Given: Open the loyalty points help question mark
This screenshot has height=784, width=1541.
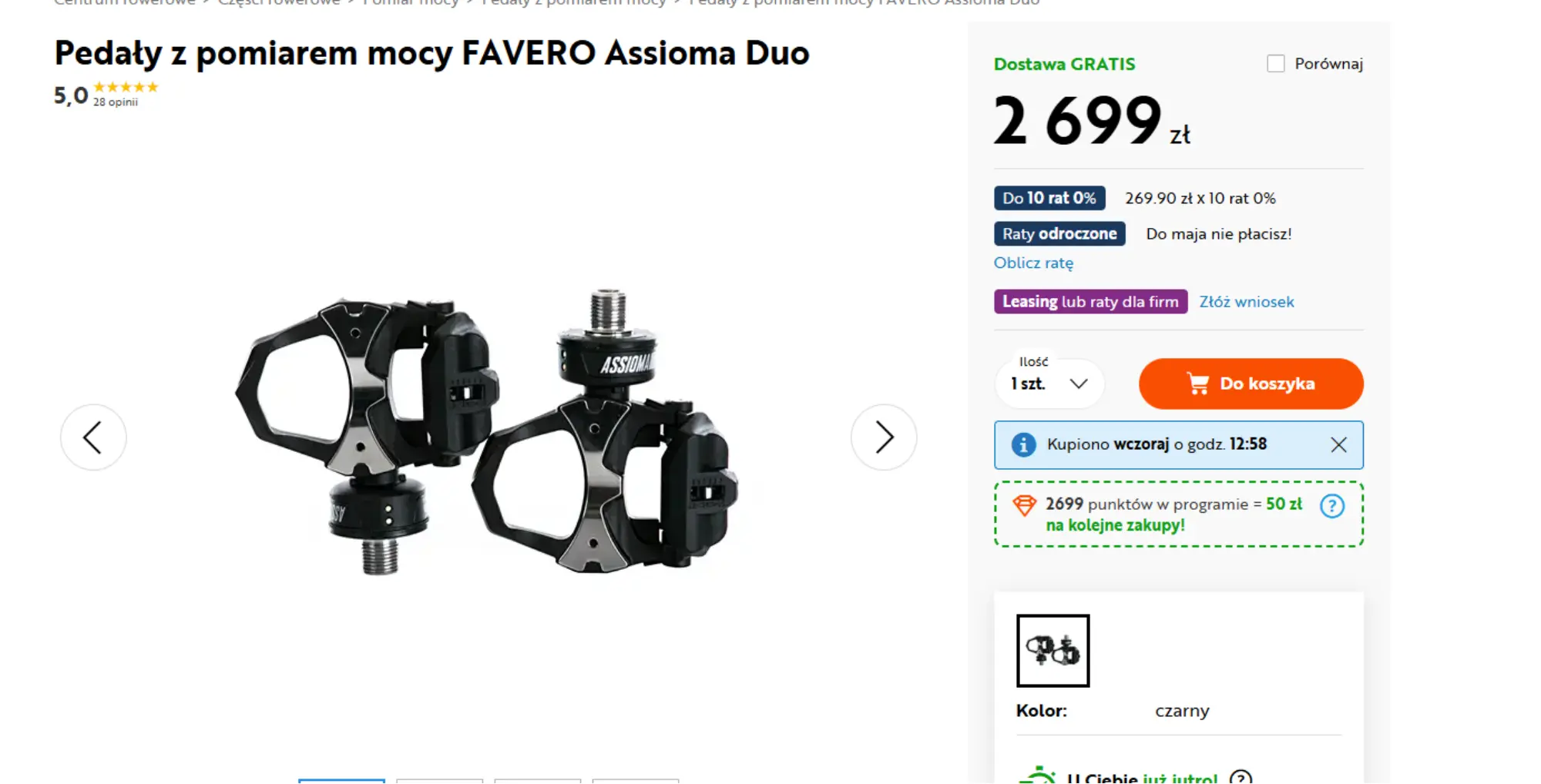Looking at the screenshot, I should (1332, 506).
